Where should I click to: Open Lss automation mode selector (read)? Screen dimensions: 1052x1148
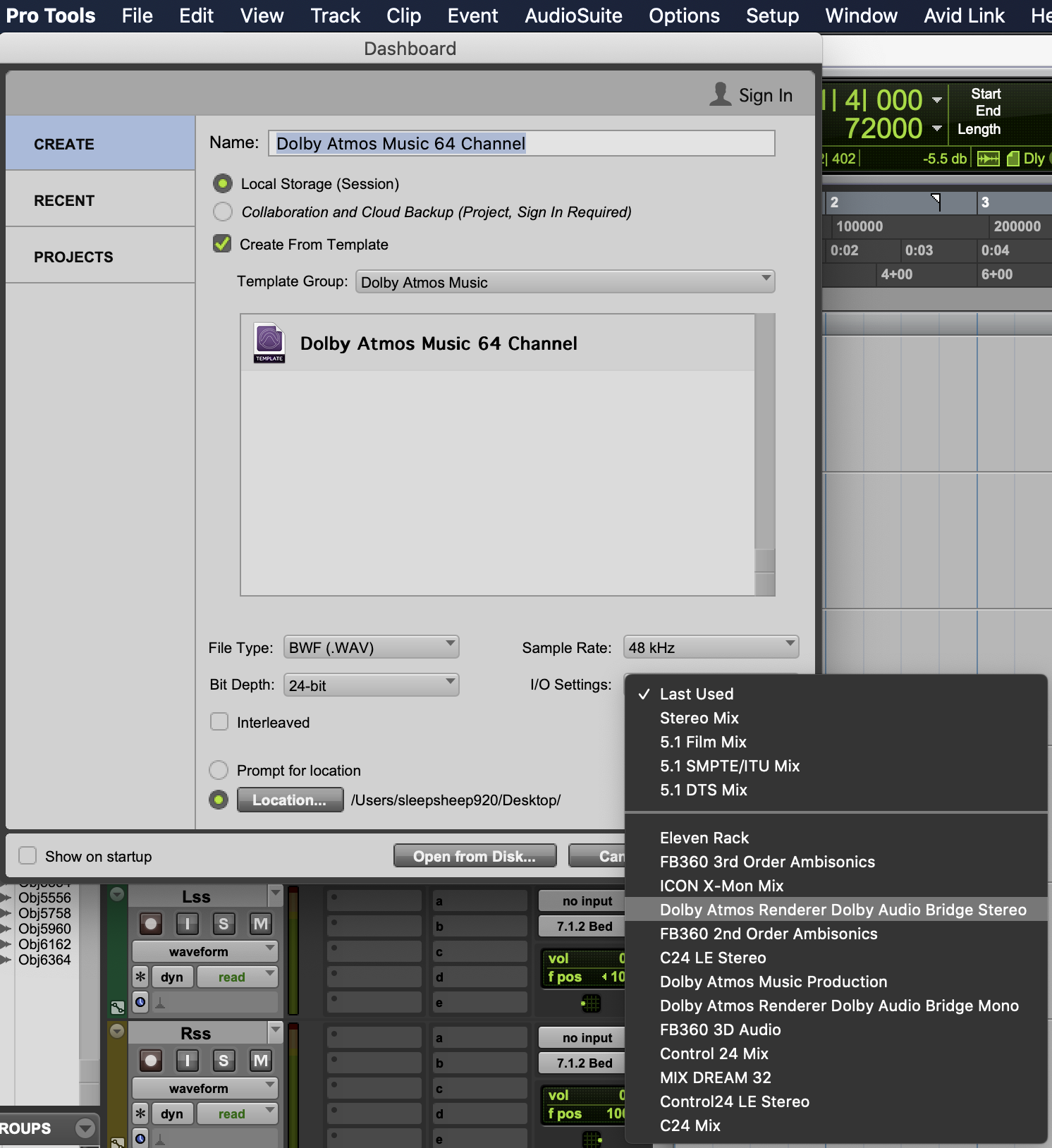[x=238, y=977]
